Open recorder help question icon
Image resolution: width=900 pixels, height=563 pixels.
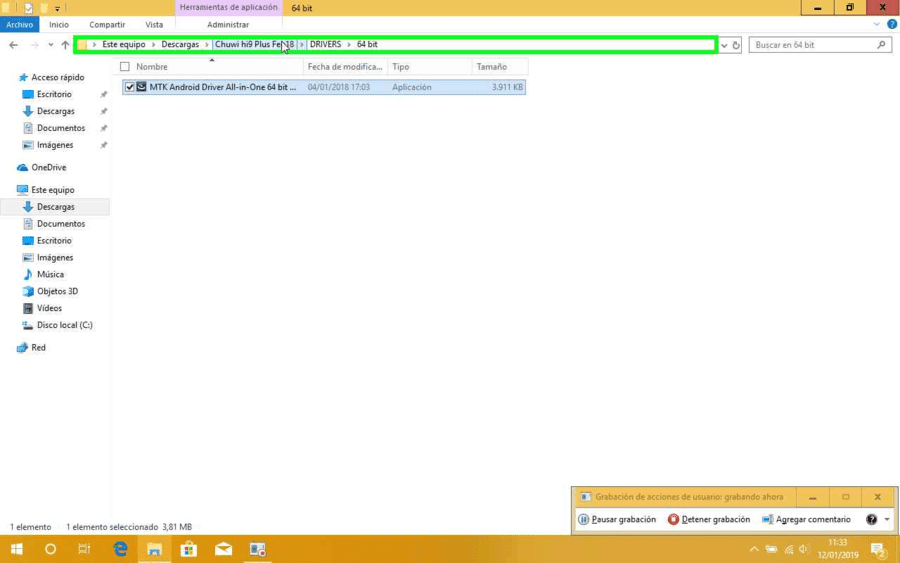tap(871, 519)
